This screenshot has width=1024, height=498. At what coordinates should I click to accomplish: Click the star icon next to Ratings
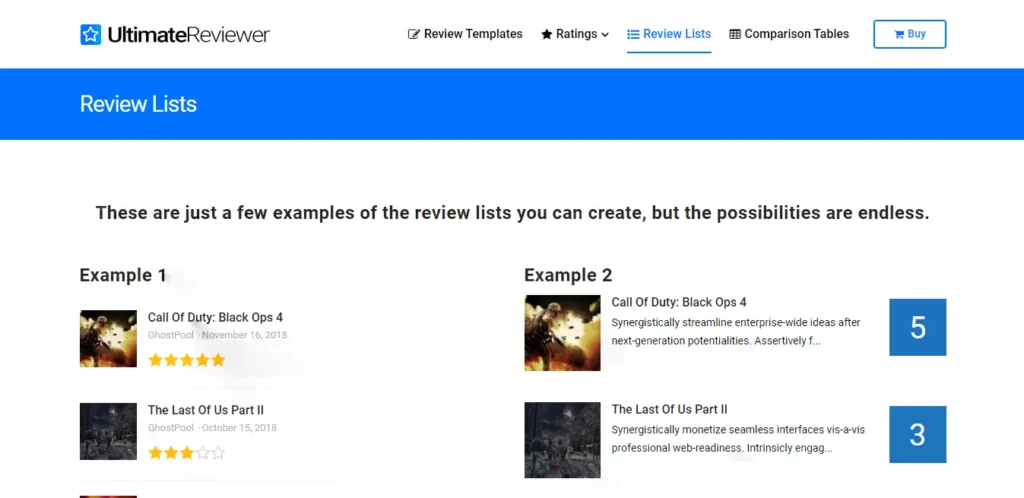coord(547,34)
